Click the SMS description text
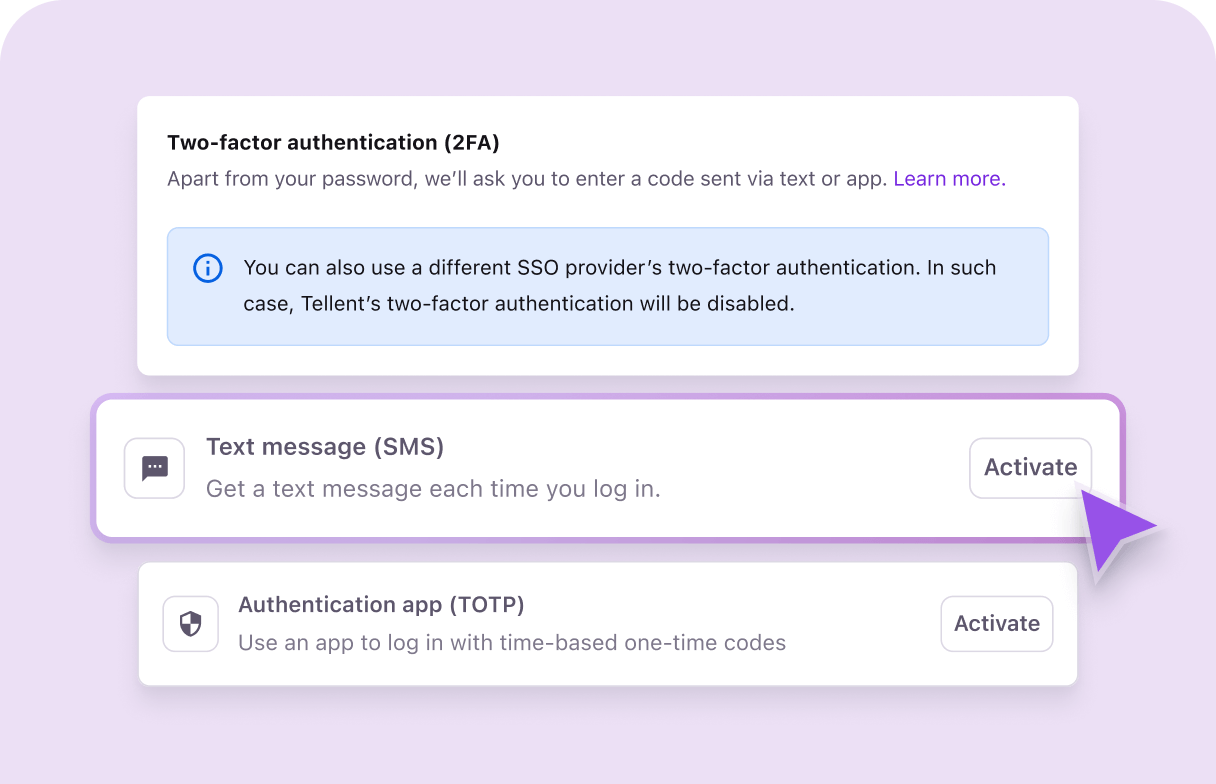 [x=432, y=489]
